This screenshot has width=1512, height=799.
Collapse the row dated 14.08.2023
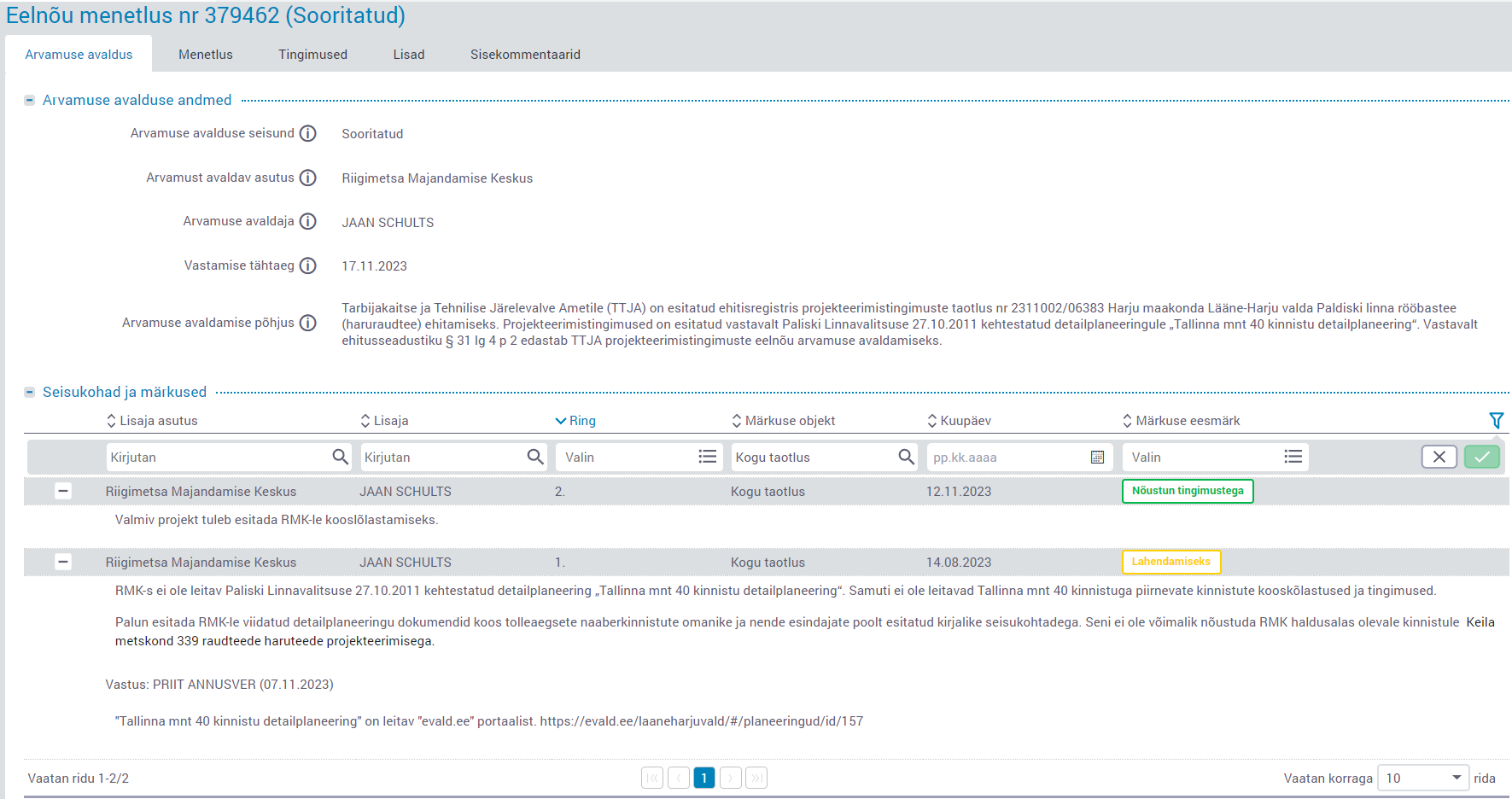tap(63, 562)
